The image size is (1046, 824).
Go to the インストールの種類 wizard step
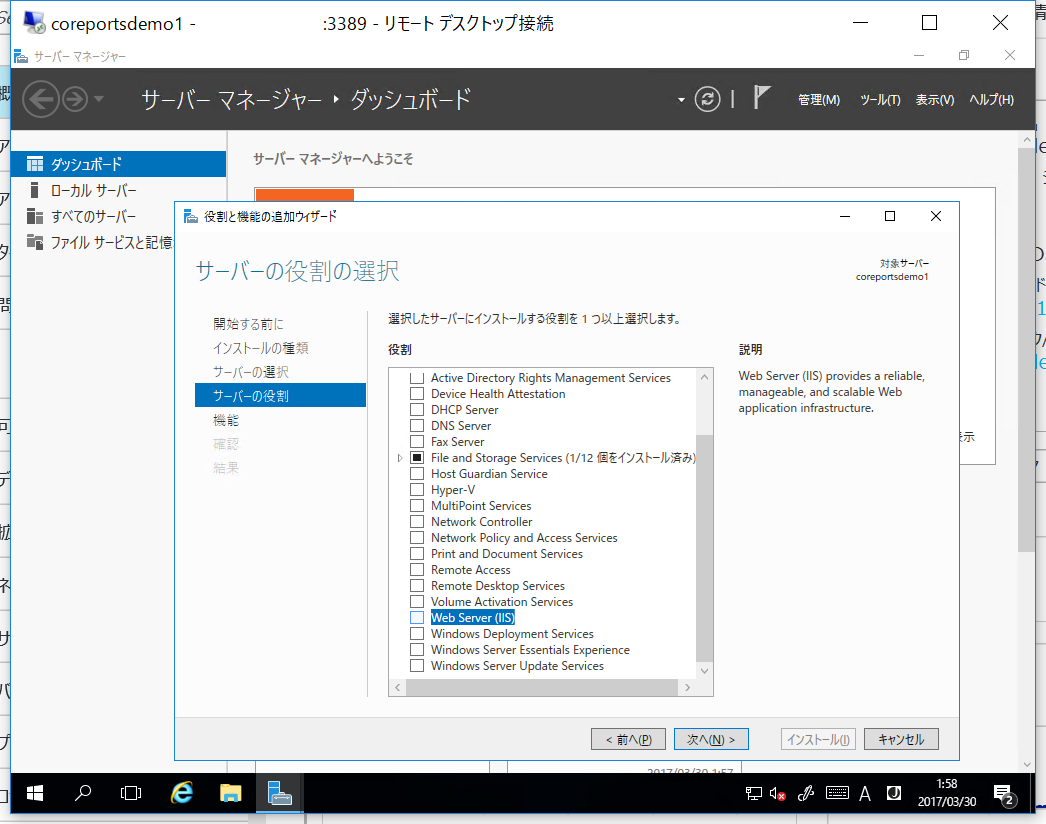click(261, 348)
